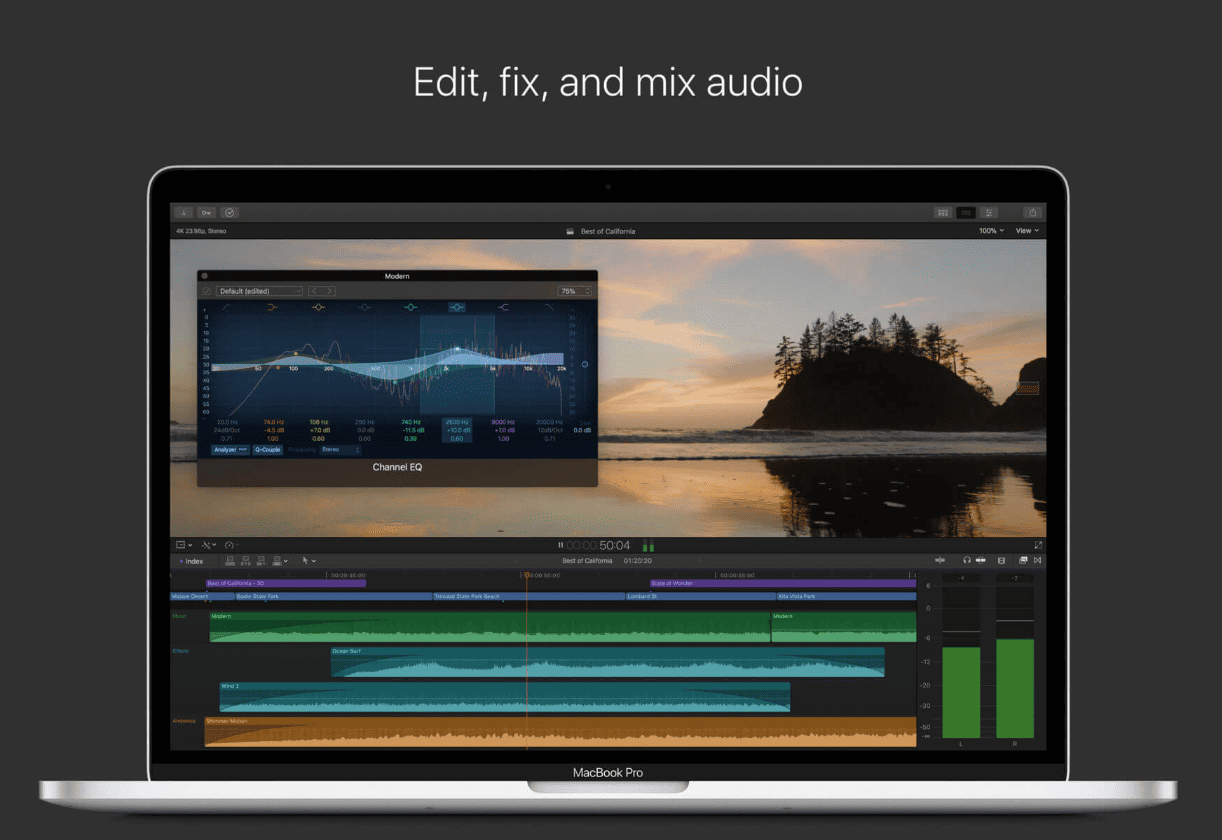Select the 74.0 Hz frequency value
Image resolution: width=1222 pixels, height=840 pixels.
pyautogui.click(x=272, y=422)
